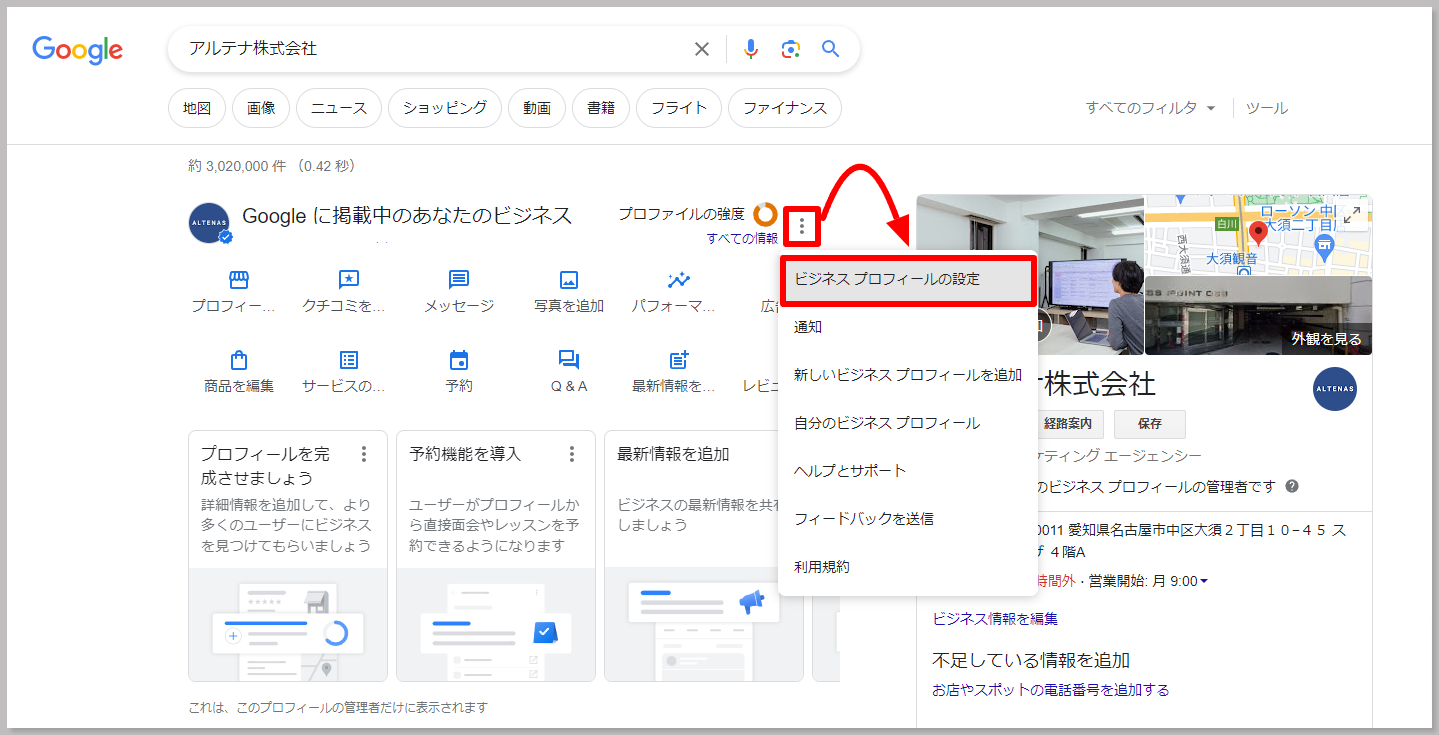This screenshot has width=1439, height=735.
Task: Filter results by 画像
Action: [x=261, y=108]
